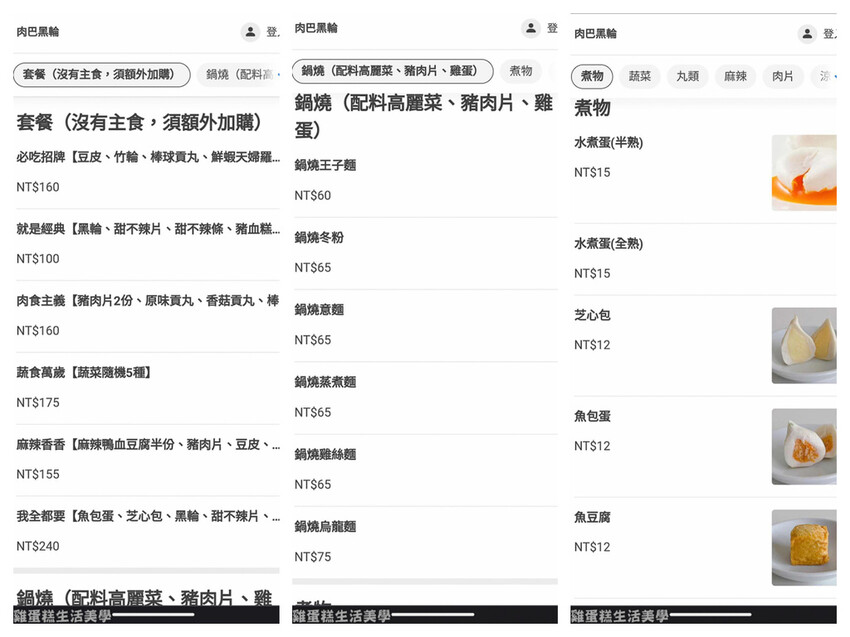The width and height of the screenshot is (850, 637).
Task: Choose the 蔬食萬歲 set meal
Action: point(147,387)
